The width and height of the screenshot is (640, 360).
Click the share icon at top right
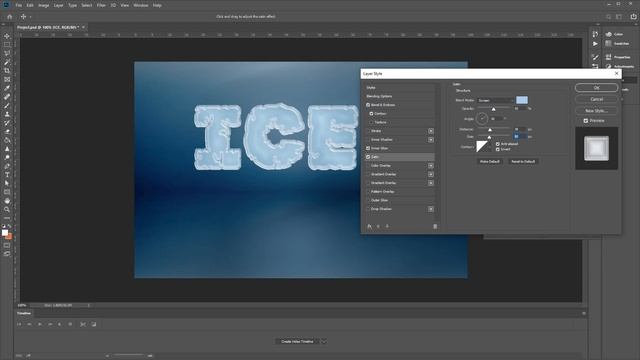click(x=633, y=17)
